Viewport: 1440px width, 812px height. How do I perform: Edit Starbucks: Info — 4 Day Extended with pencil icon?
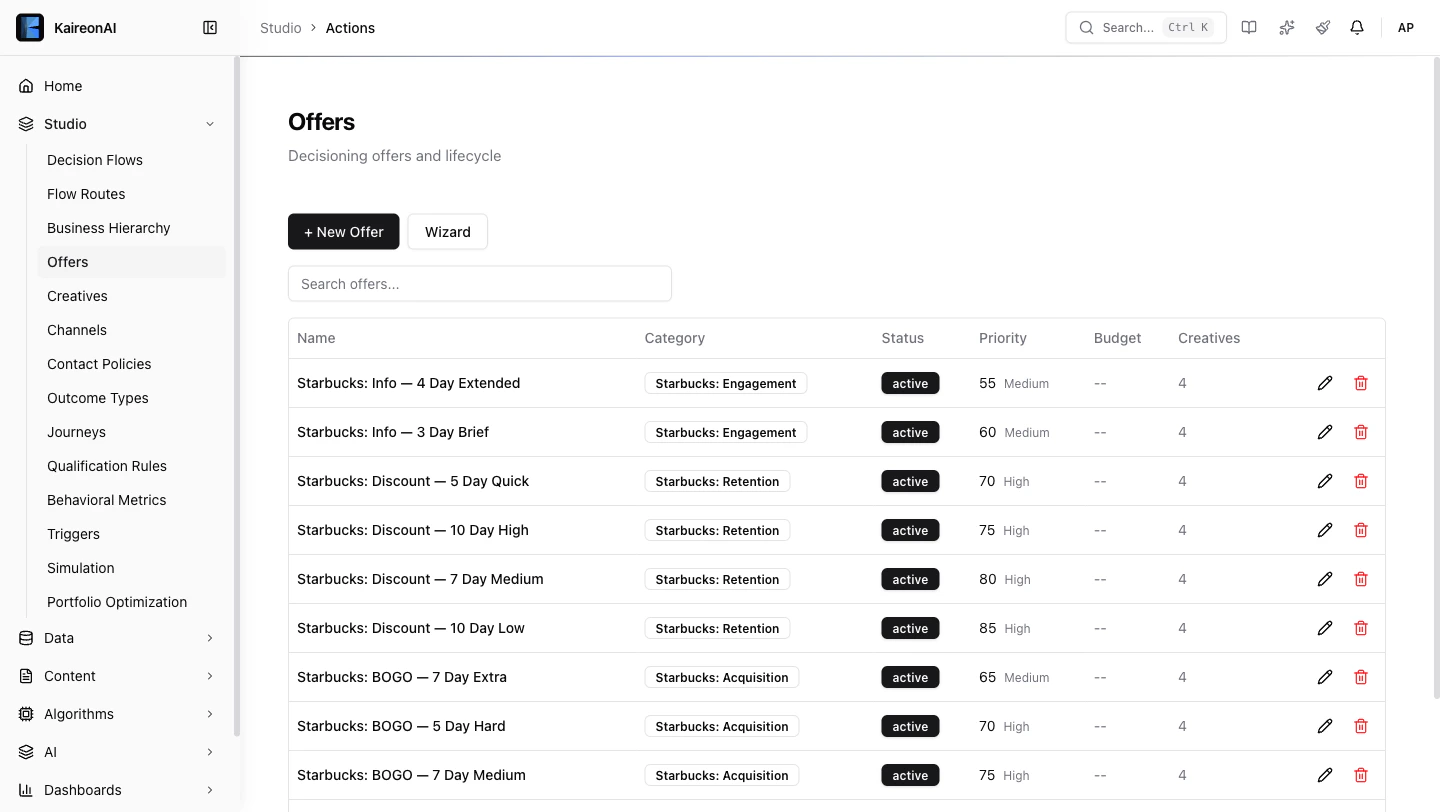pos(1325,382)
